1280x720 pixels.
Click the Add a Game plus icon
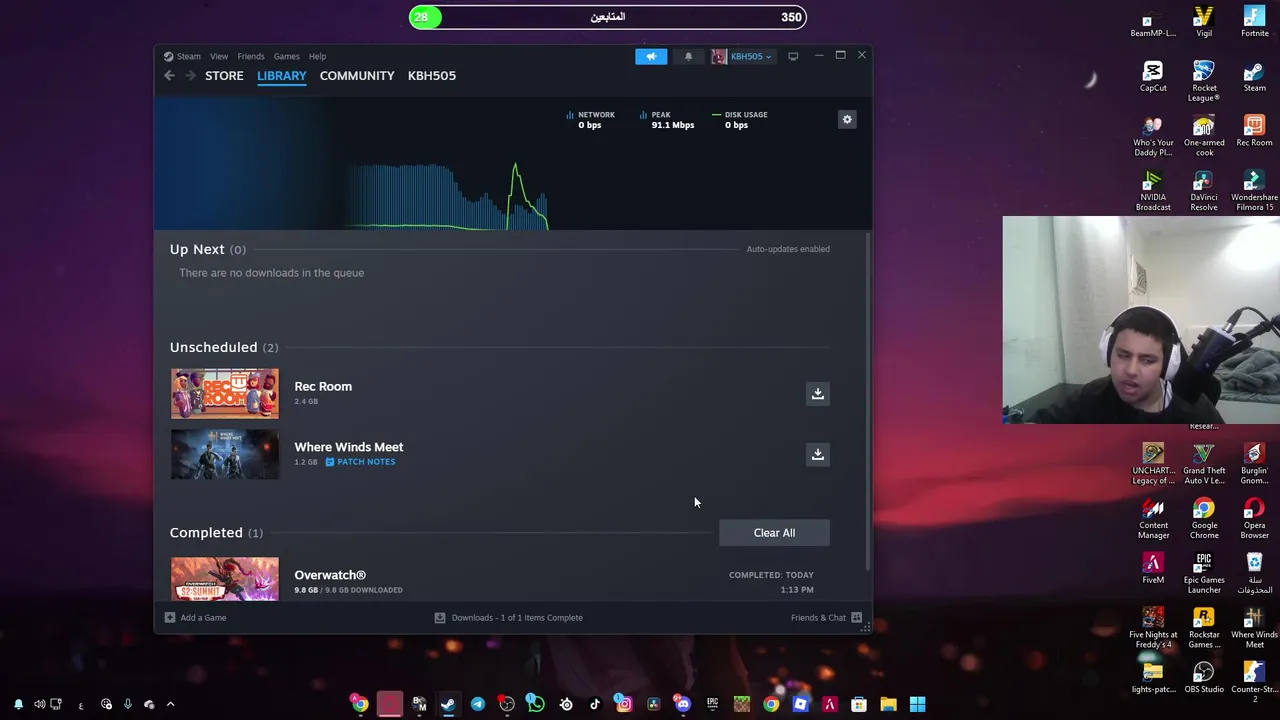point(169,617)
